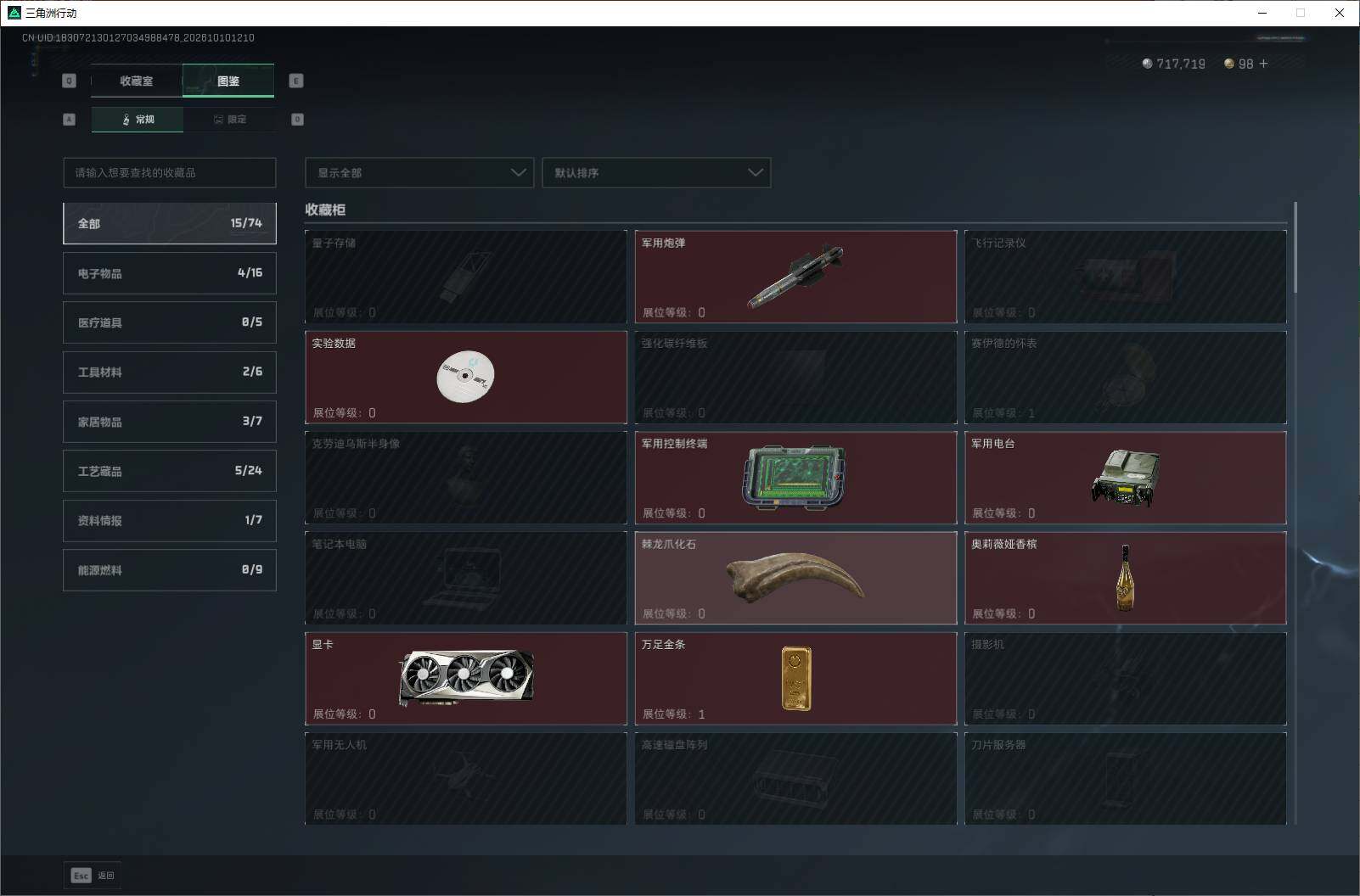Image resolution: width=1360 pixels, height=896 pixels.
Task: Select the 实验数据 disc item
Action: [x=465, y=377]
